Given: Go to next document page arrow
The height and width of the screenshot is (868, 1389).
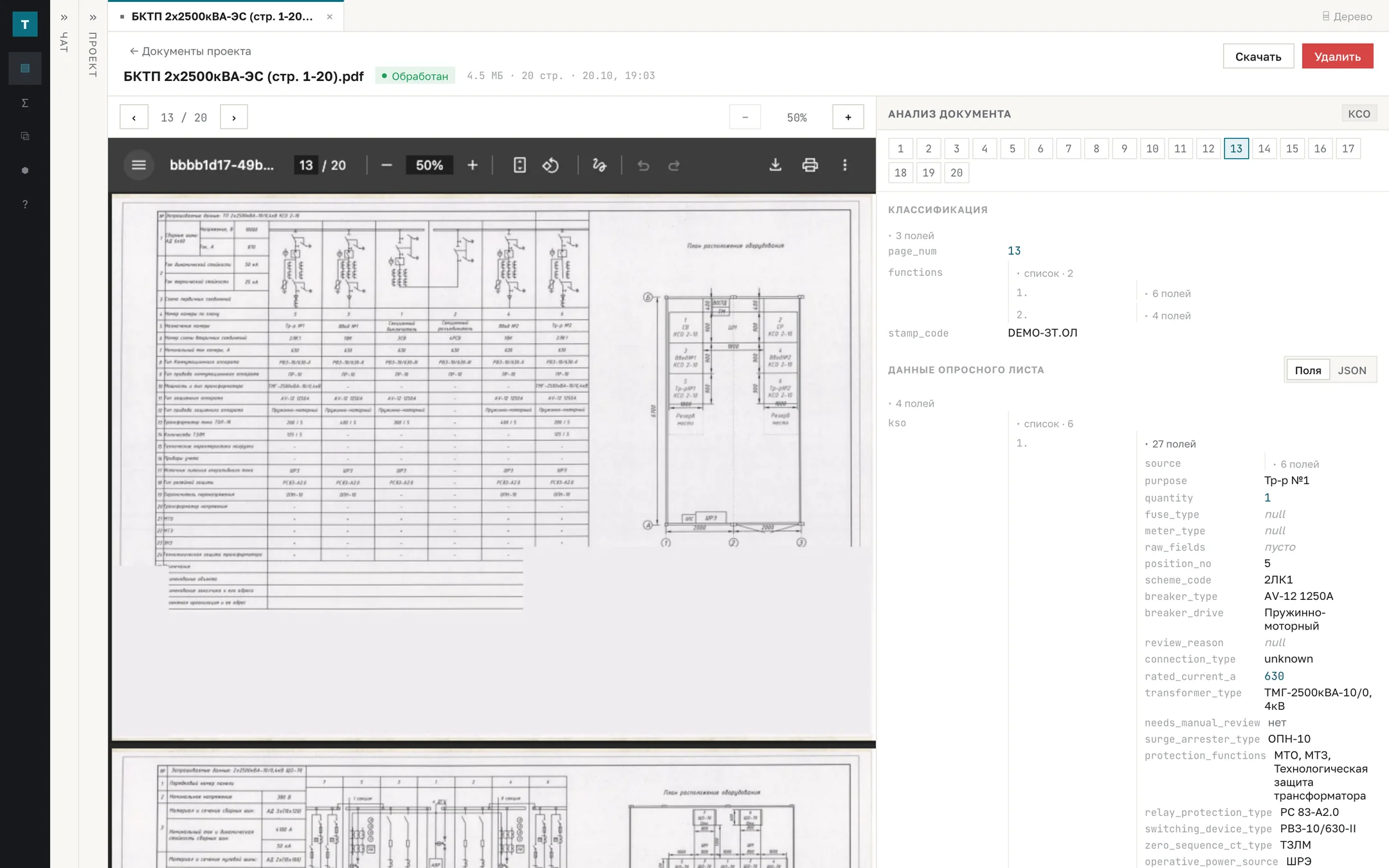Looking at the screenshot, I should pyautogui.click(x=234, y=117).
